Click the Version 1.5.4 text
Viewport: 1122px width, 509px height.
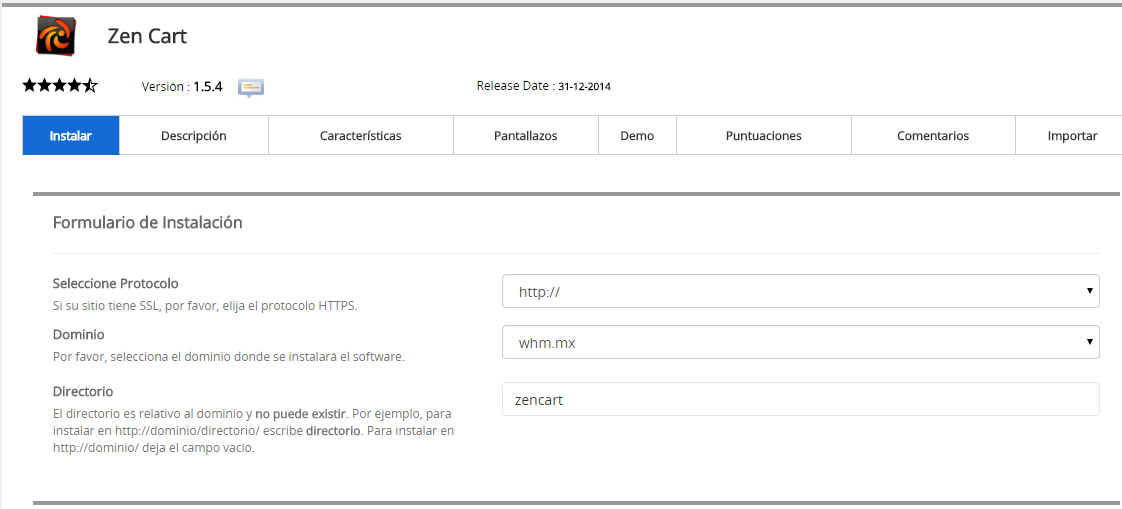(182, 87)
